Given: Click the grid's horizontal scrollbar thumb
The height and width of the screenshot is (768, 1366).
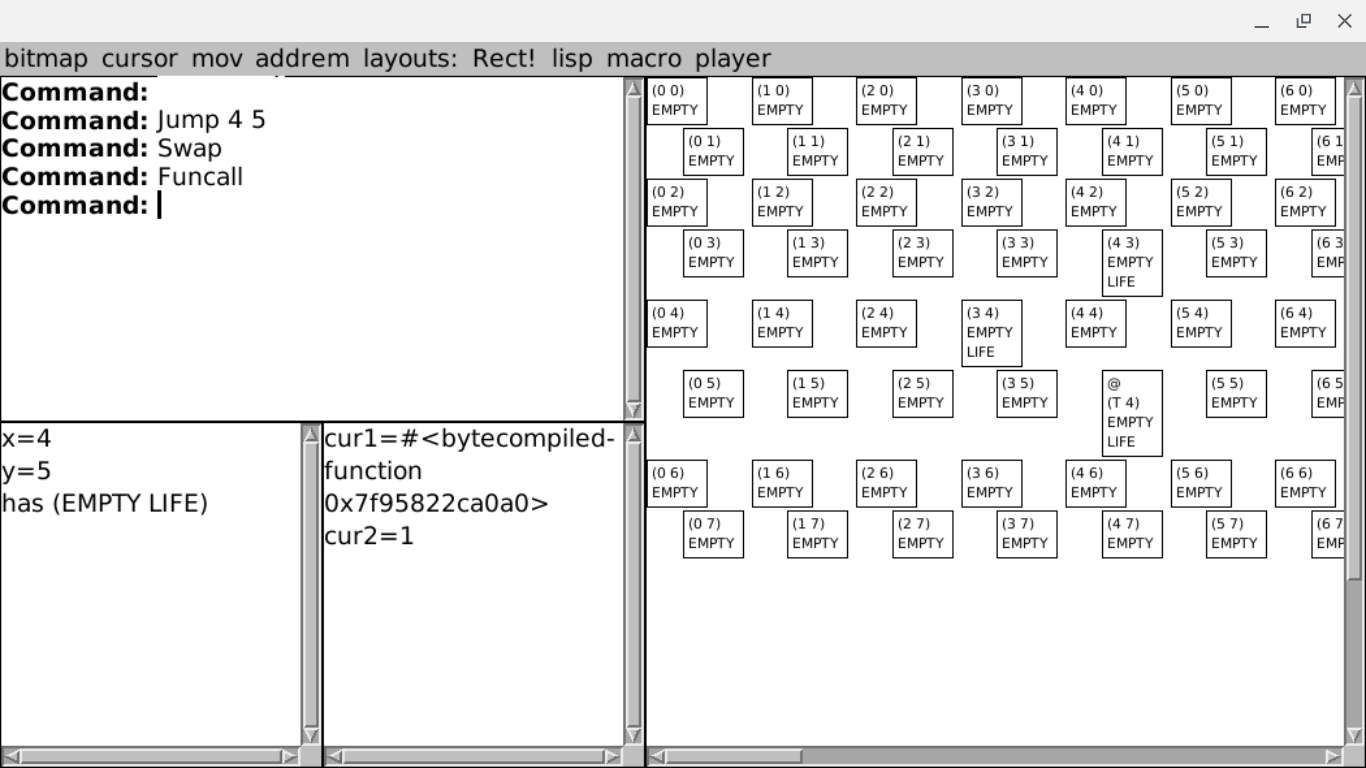Looking at the screenshot, I should click(725, 757).
